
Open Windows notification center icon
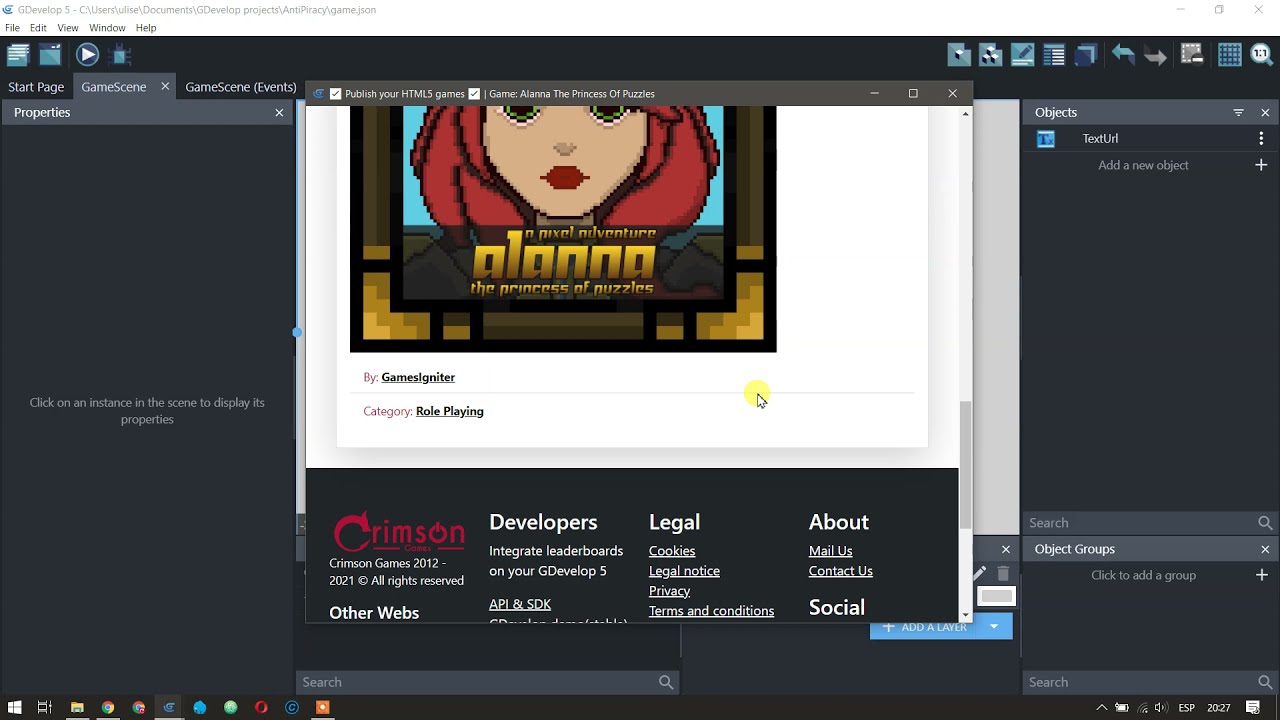click(x=1253, y=708)
